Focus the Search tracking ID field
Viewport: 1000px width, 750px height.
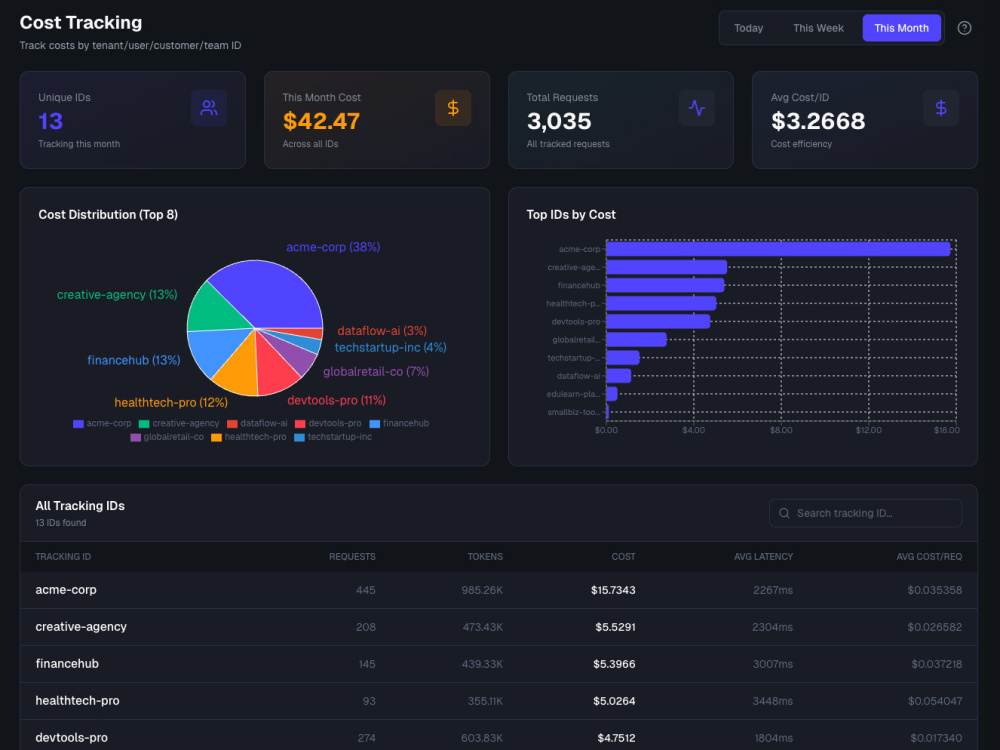(865, 513)
